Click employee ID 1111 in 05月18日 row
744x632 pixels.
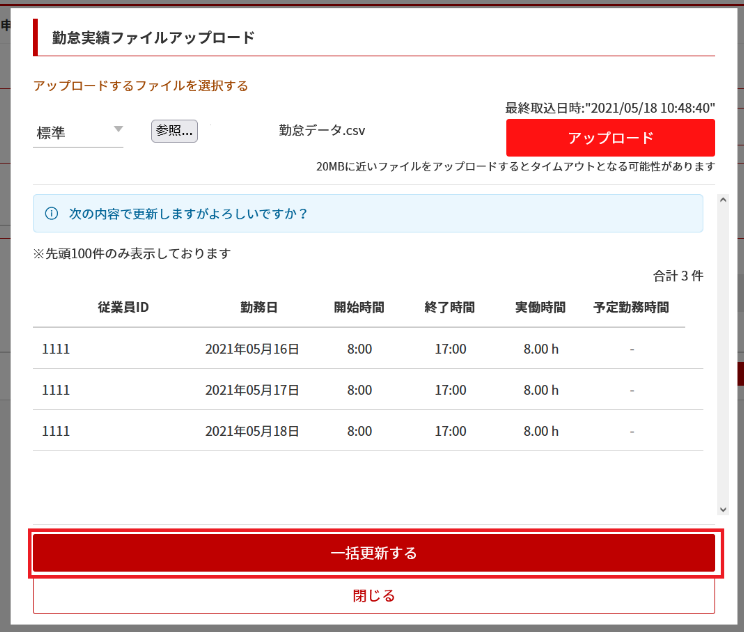[56, 431]
